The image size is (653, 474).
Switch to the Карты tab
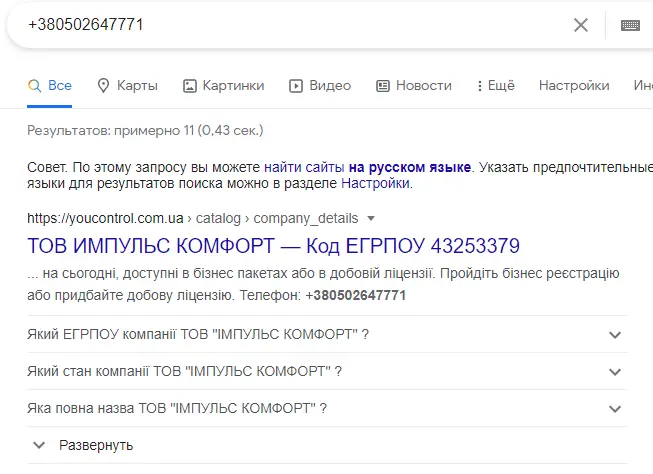(x=137, y=86)
